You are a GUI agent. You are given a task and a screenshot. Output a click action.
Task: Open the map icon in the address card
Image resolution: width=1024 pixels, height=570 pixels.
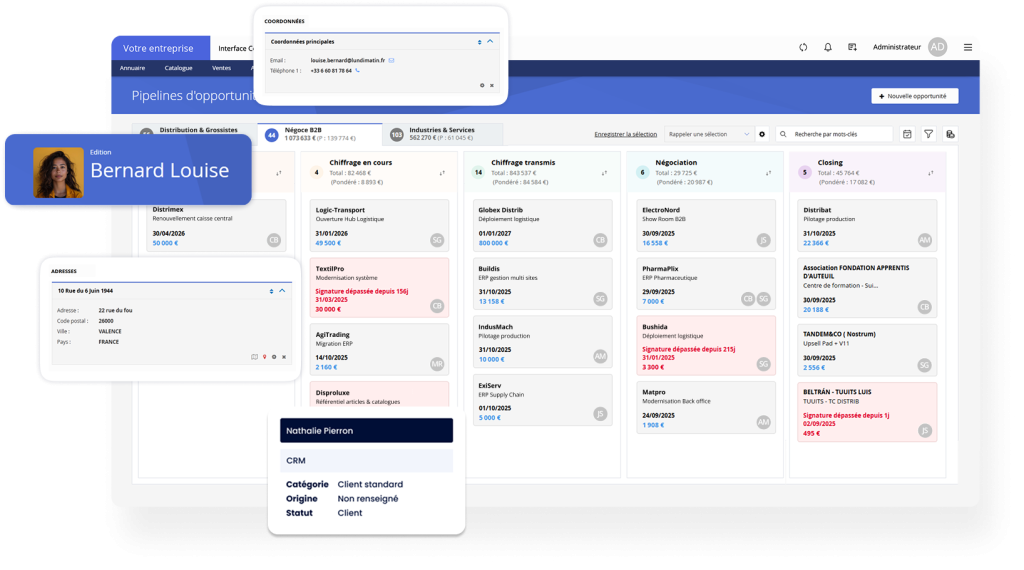255,357
